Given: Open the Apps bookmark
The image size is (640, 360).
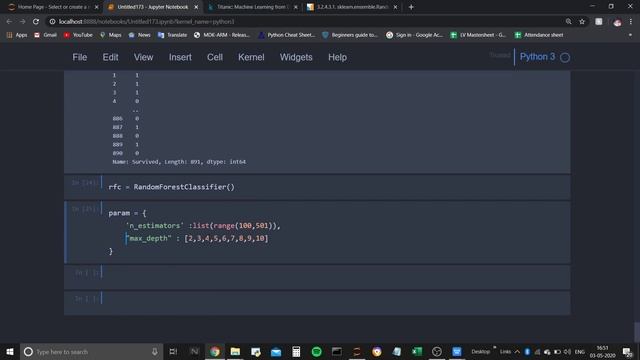Looking at the screenshot, I should [x=17, y=35].
